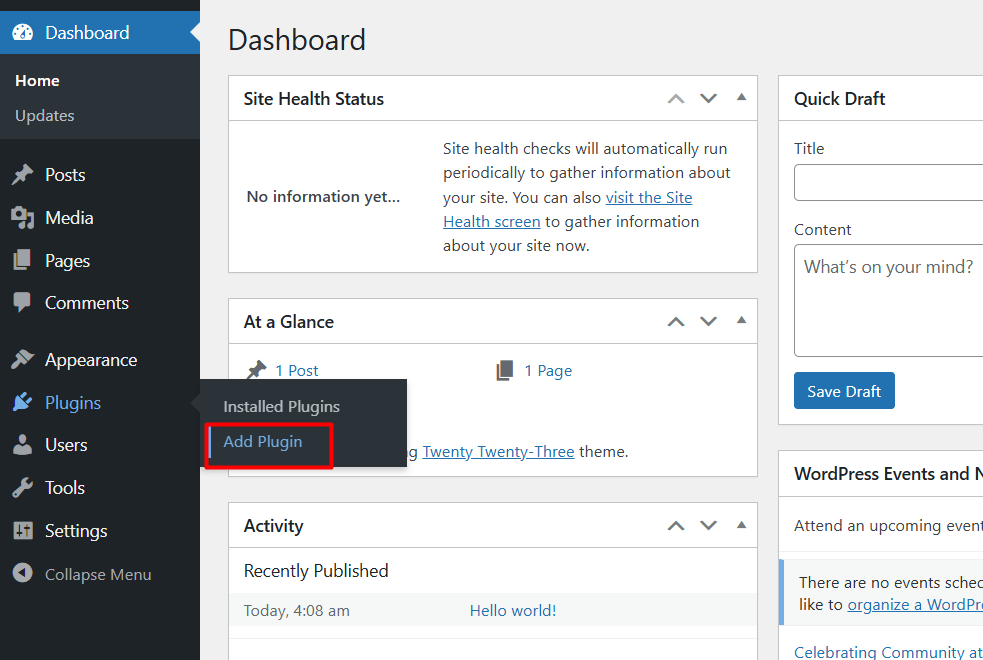The image size is (983, 660).
Task: Open Installed Plugins from submenu
Action: (281, 407)
